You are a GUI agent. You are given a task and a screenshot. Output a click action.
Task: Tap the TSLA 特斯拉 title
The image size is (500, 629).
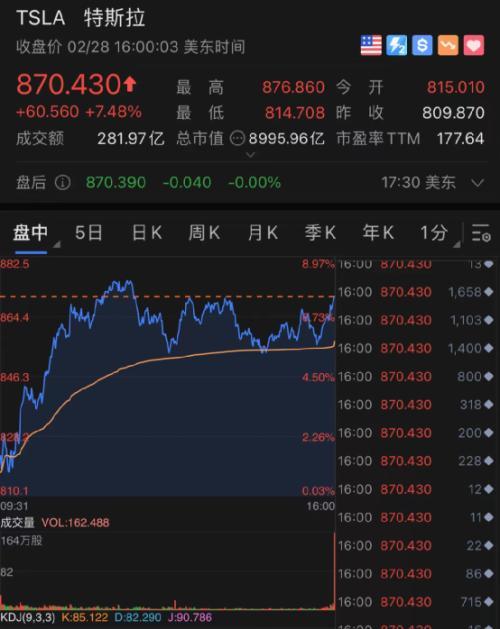tap(80, 18)
